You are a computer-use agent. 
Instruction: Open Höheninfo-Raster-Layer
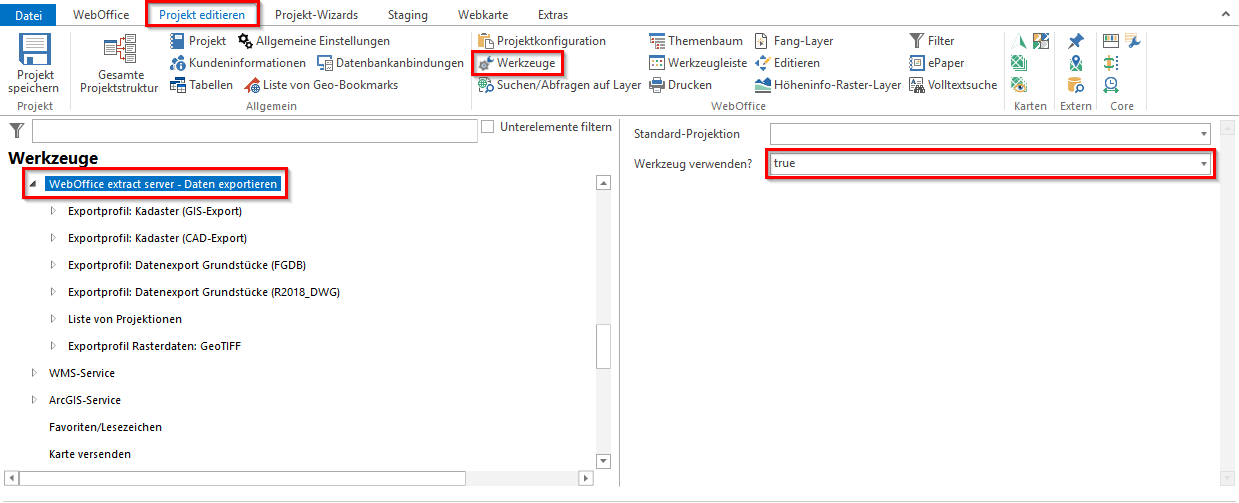828,85
